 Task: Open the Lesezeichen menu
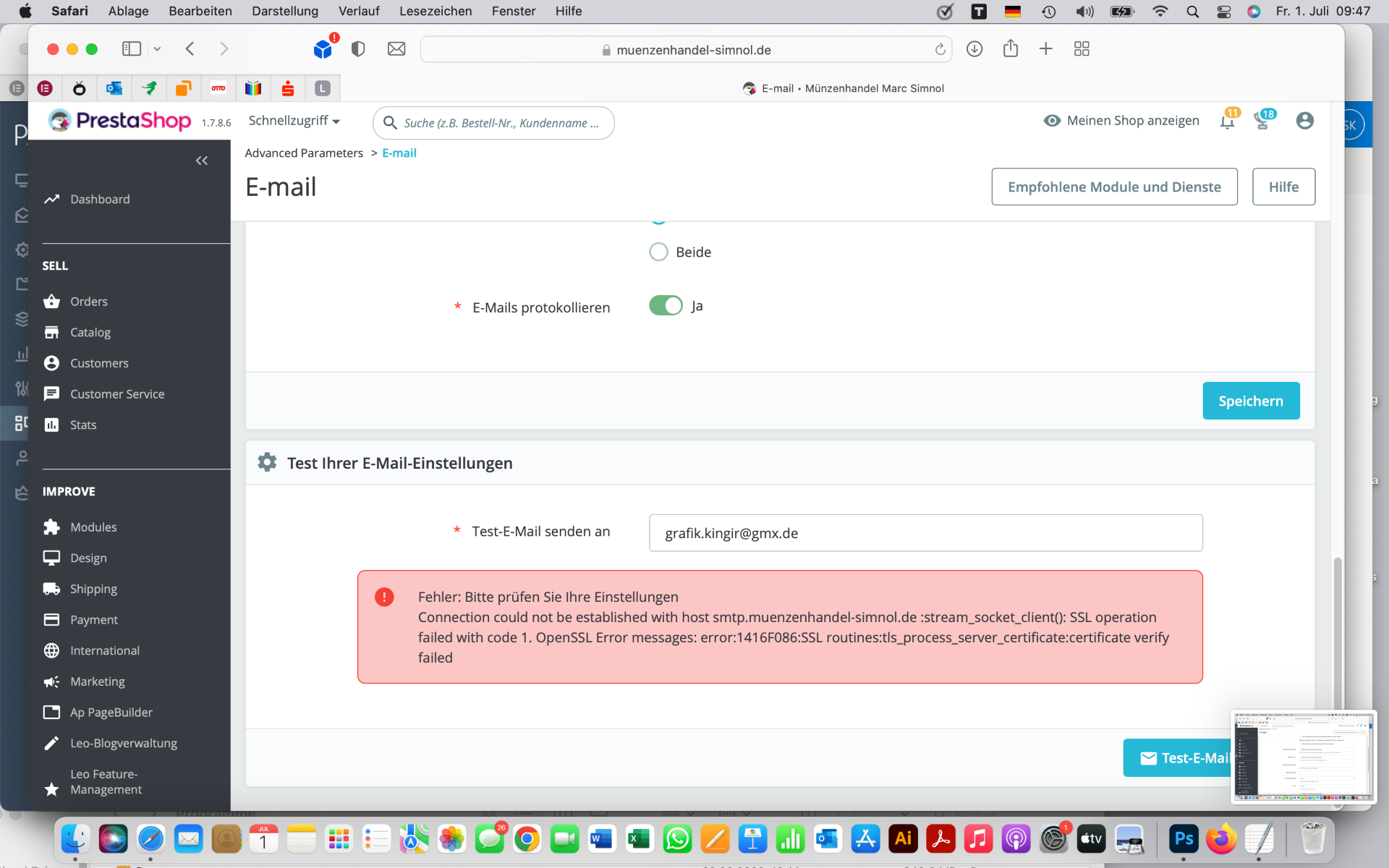436,11
